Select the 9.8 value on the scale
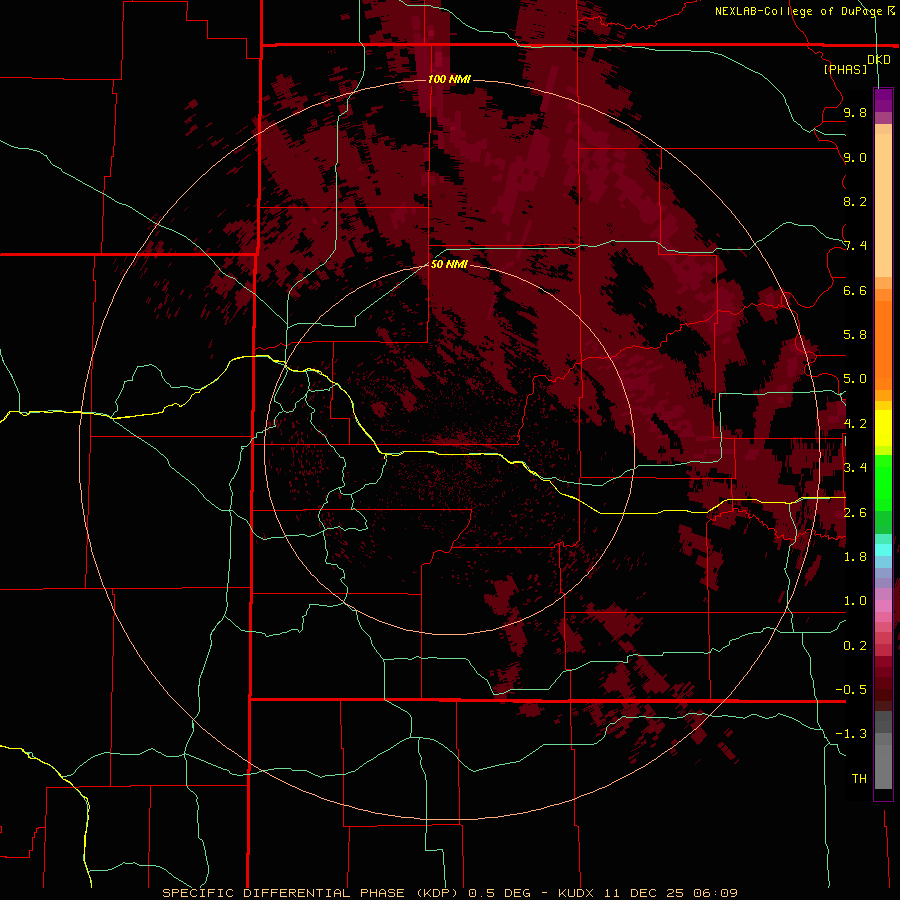Screen dimensions: 900x900 [855, 112]
